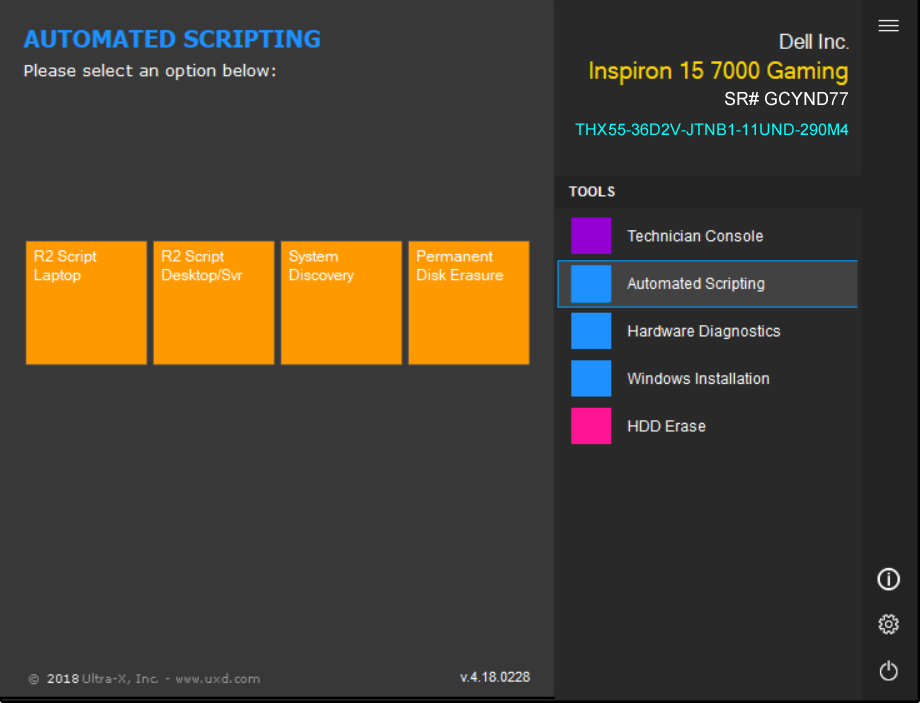Select the Automated Scripting label
Screen dimensions: 920x703
696,284
